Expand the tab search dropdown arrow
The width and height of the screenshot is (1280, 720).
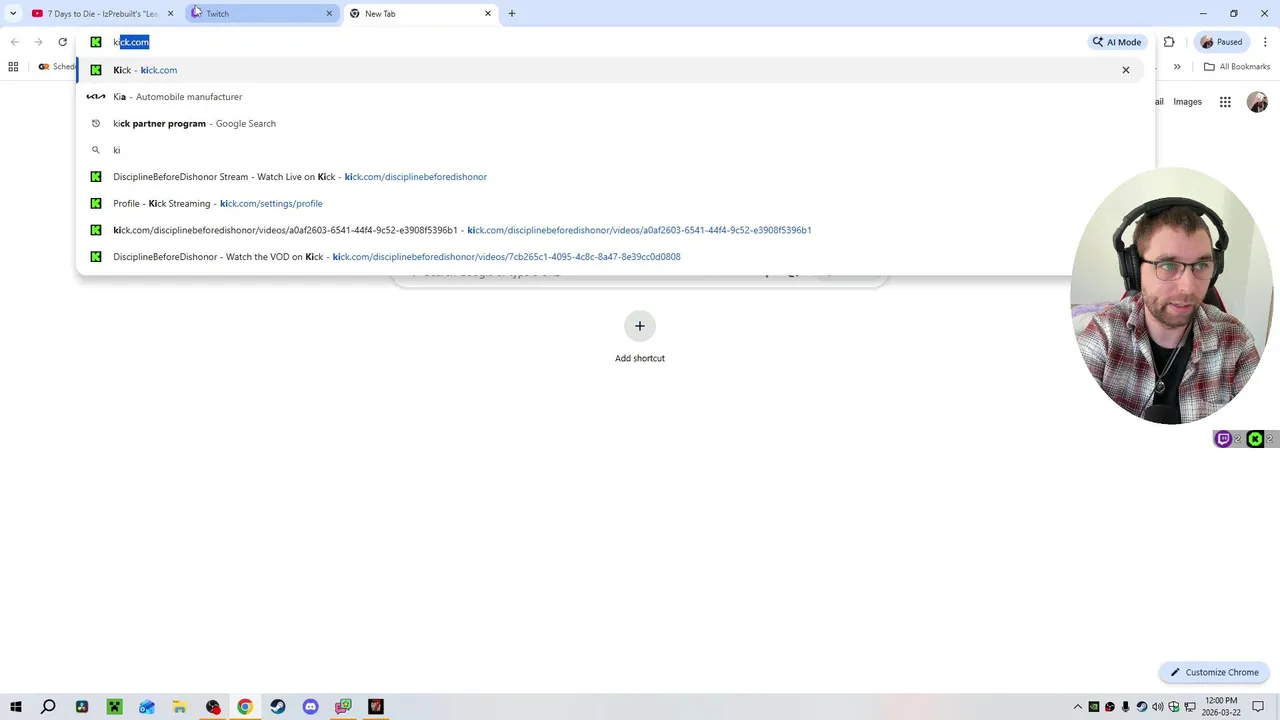[13, 13]
